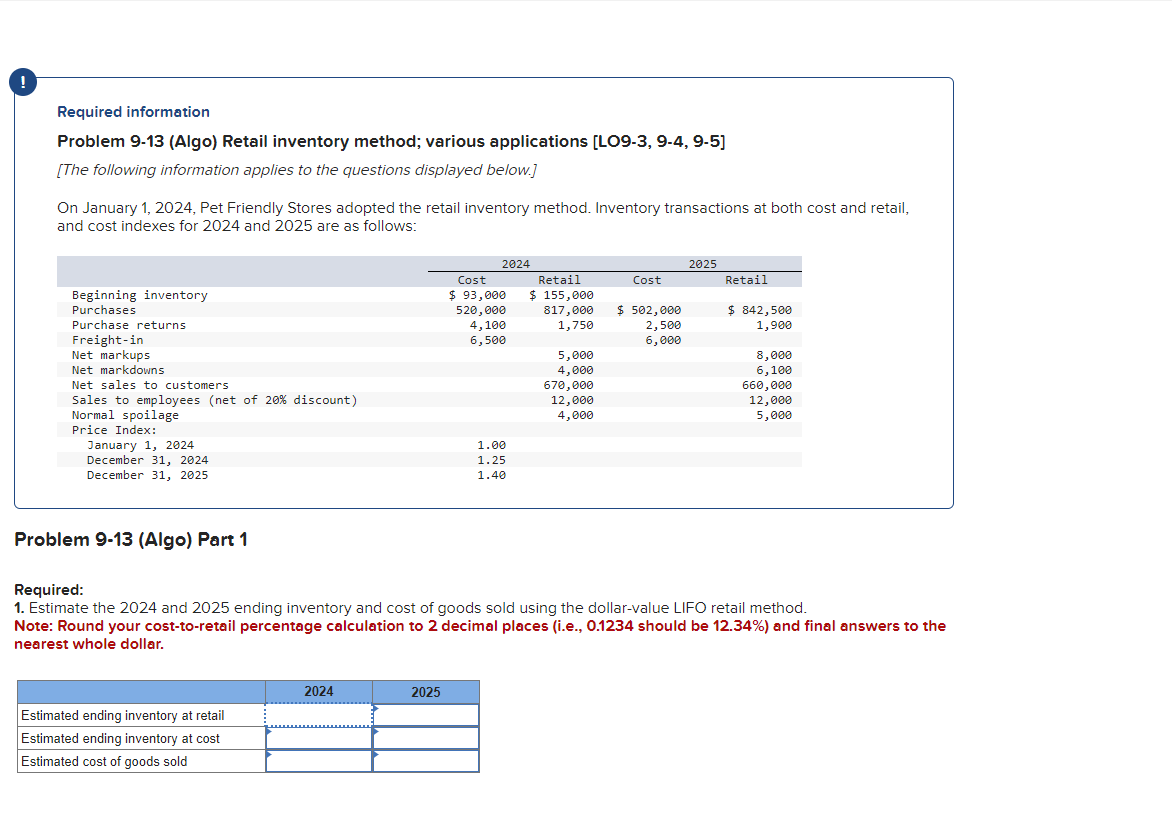Click the blue marker on 2024 cost cell
This screenshot has width=1172, height=826.
(267, 731)
